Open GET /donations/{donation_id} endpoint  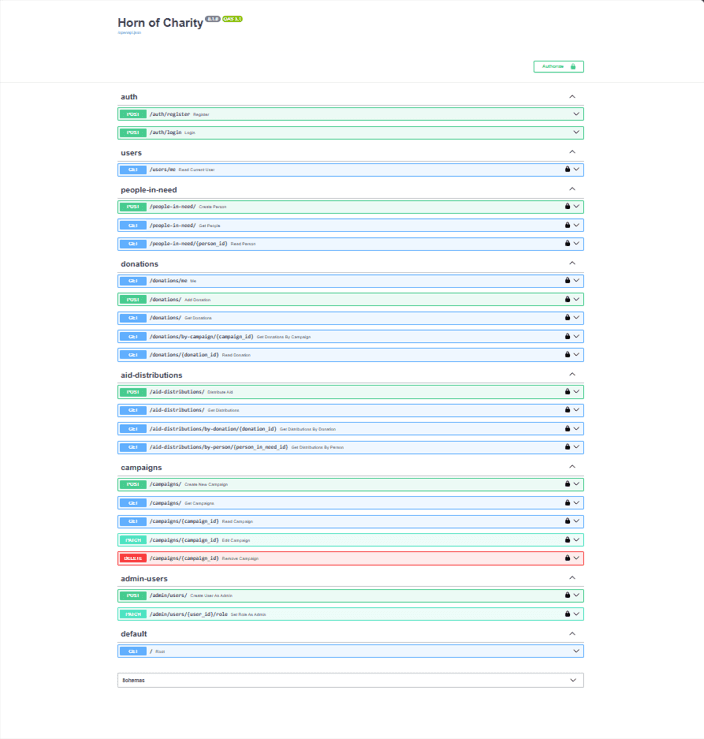tap(351, 355)
